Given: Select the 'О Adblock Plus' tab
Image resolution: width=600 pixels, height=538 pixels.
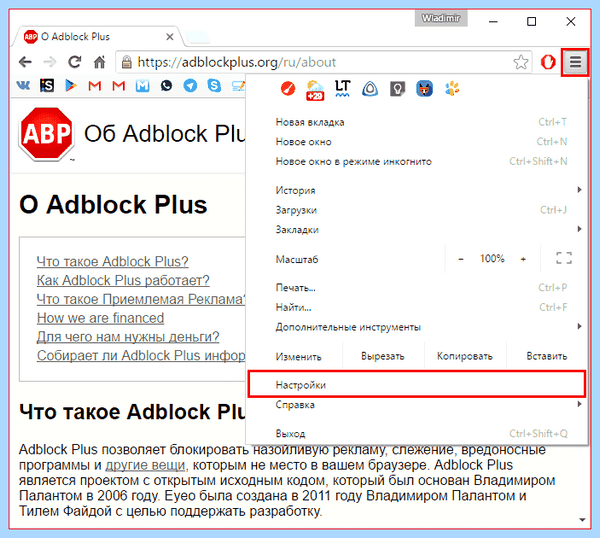Looking at the screenshot, I should pyautogui.click(x=98, y=37).
